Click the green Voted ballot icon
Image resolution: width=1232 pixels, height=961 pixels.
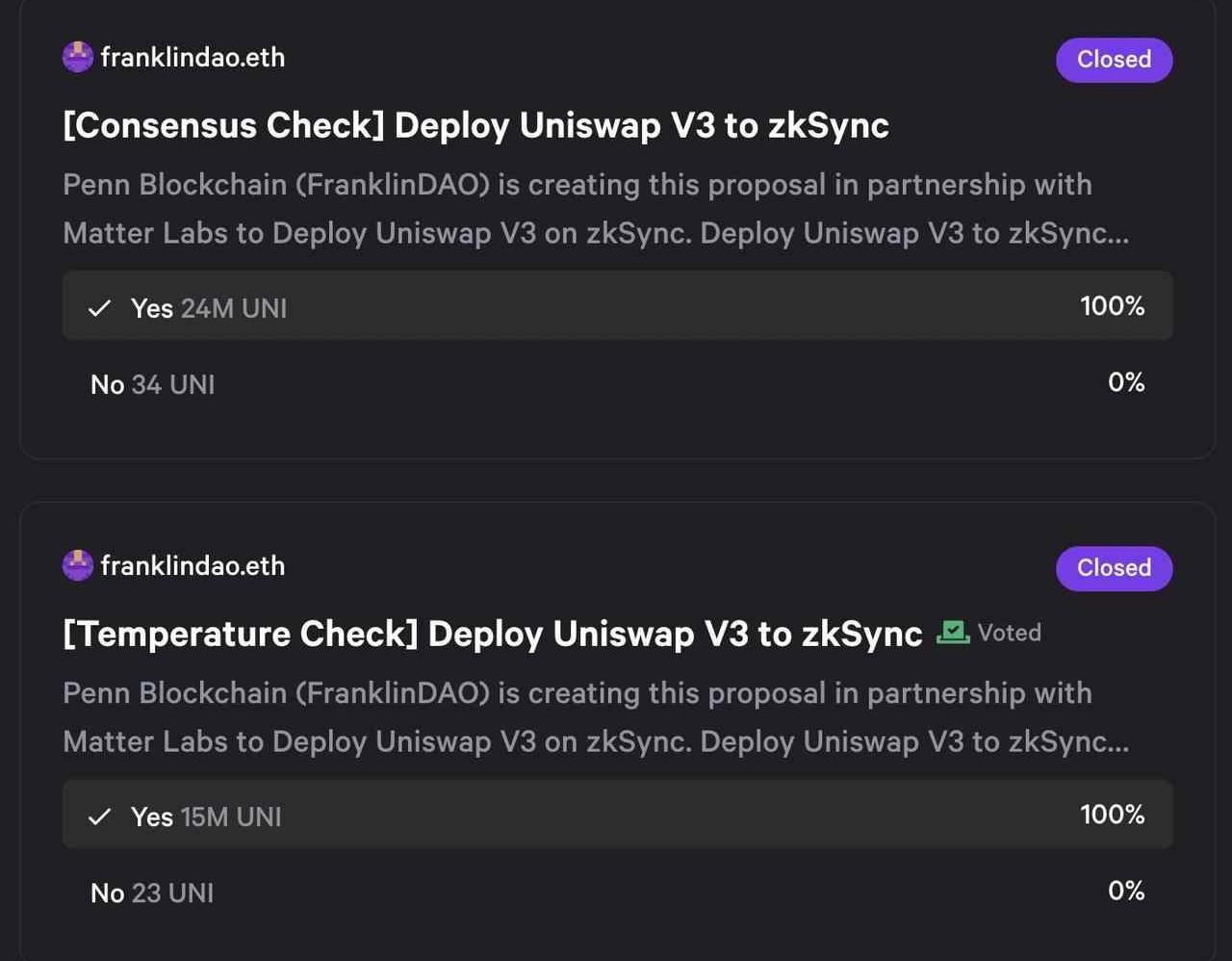[x=953, y=633]
